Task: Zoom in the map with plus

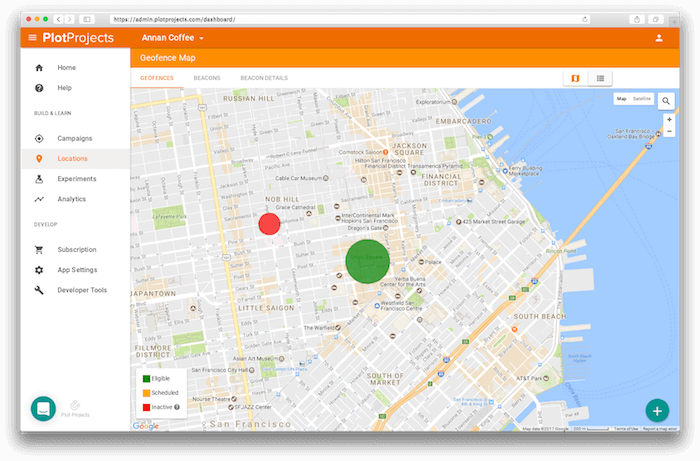Action: point(669,120)
